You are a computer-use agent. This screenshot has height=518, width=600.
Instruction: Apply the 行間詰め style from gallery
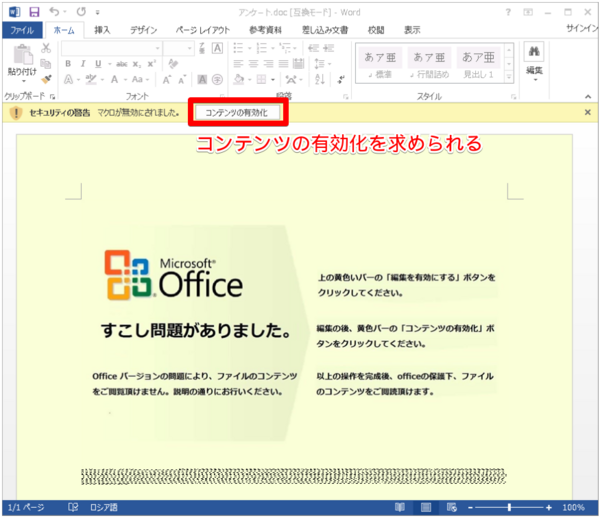coord(429,64)
